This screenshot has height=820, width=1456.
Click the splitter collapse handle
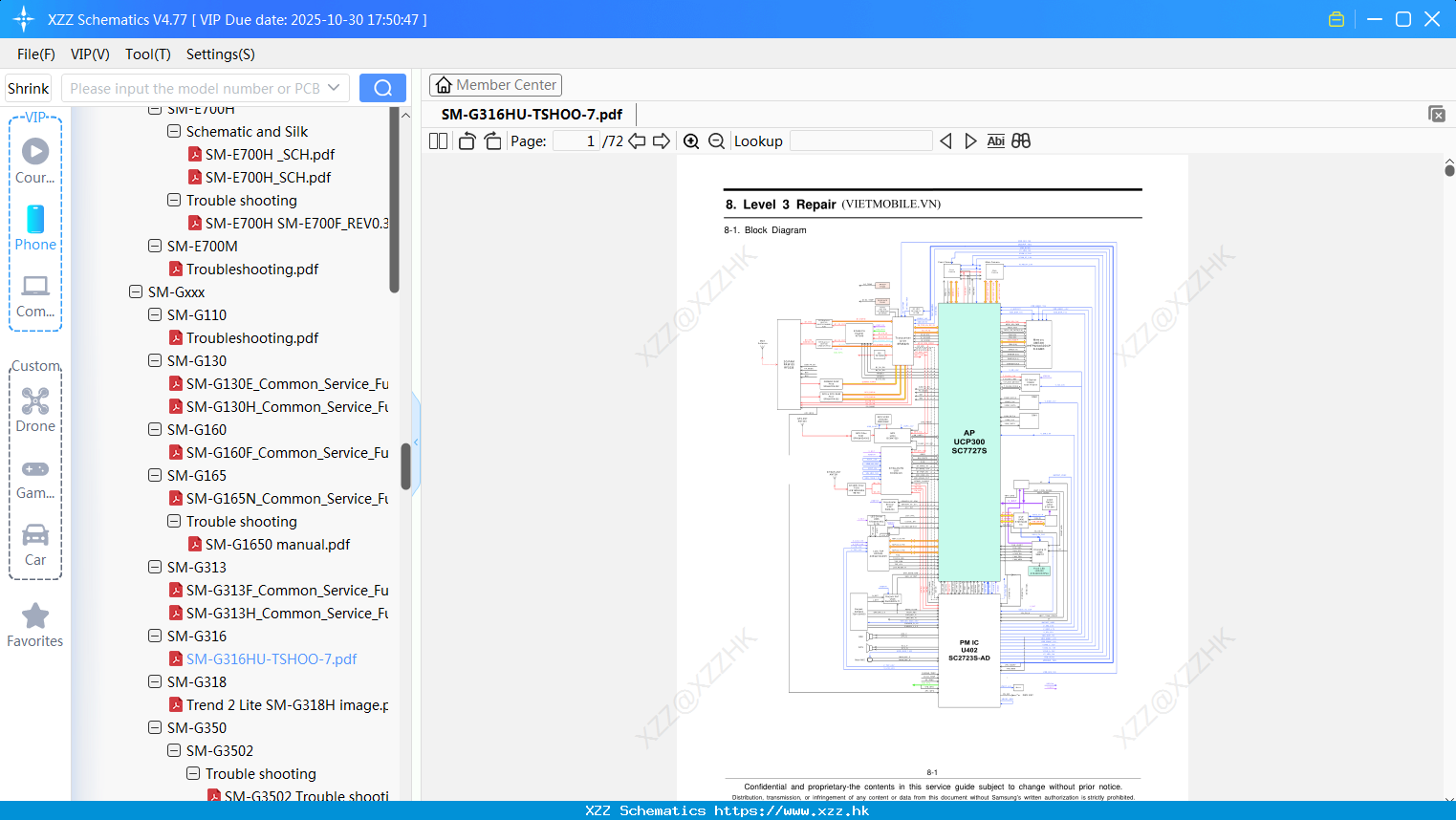point(416,442)
